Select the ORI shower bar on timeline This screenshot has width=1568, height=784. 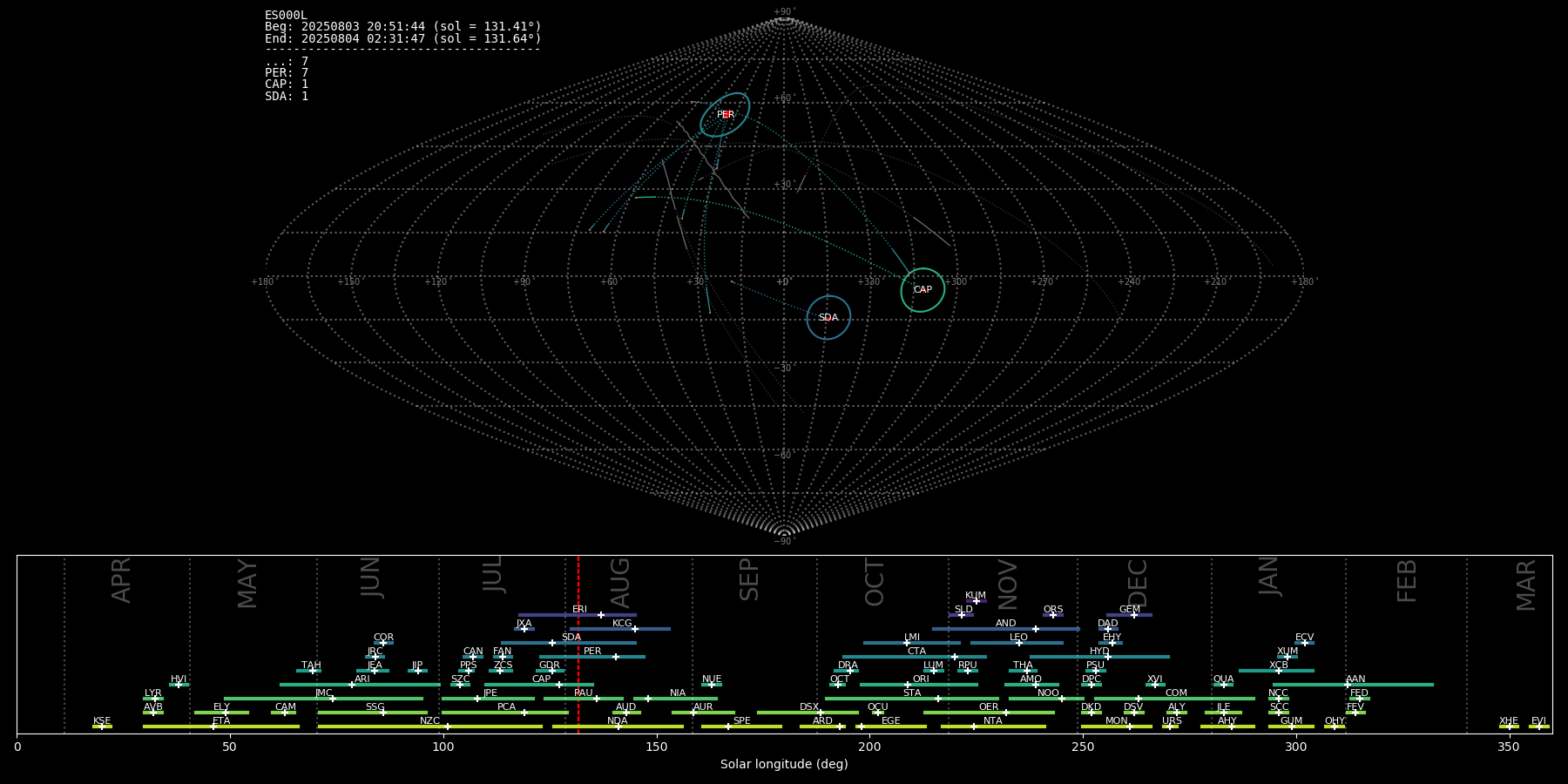point(919,685)
